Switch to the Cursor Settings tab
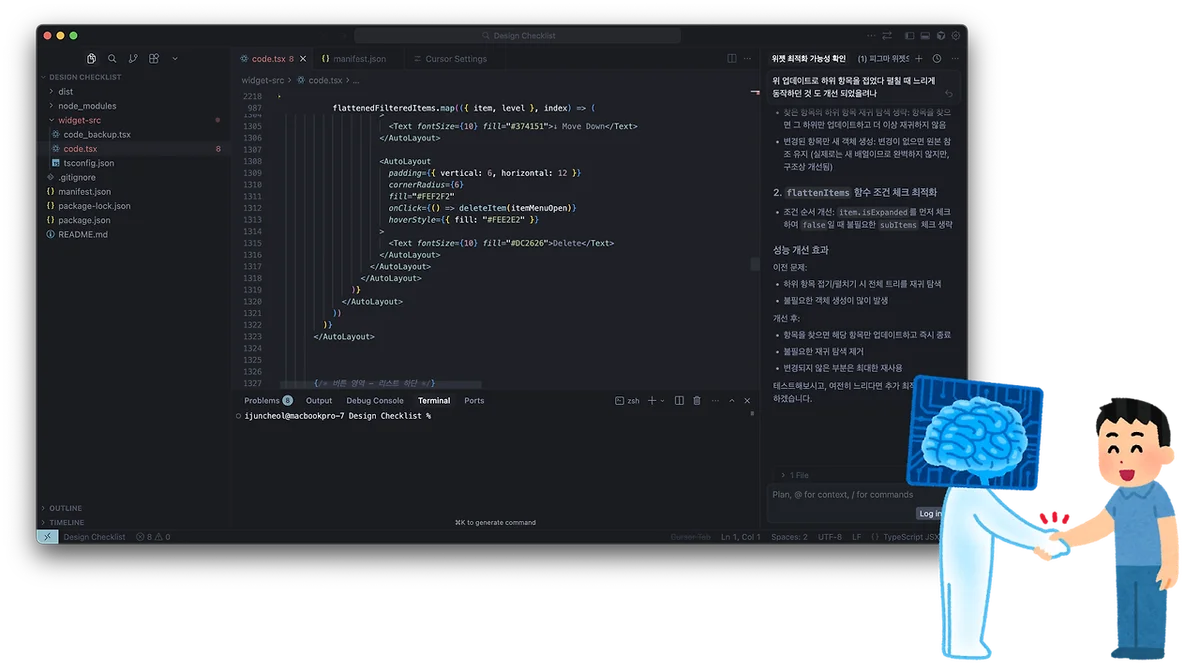This screenshot has height=669, width=1200. click(449, 59)
